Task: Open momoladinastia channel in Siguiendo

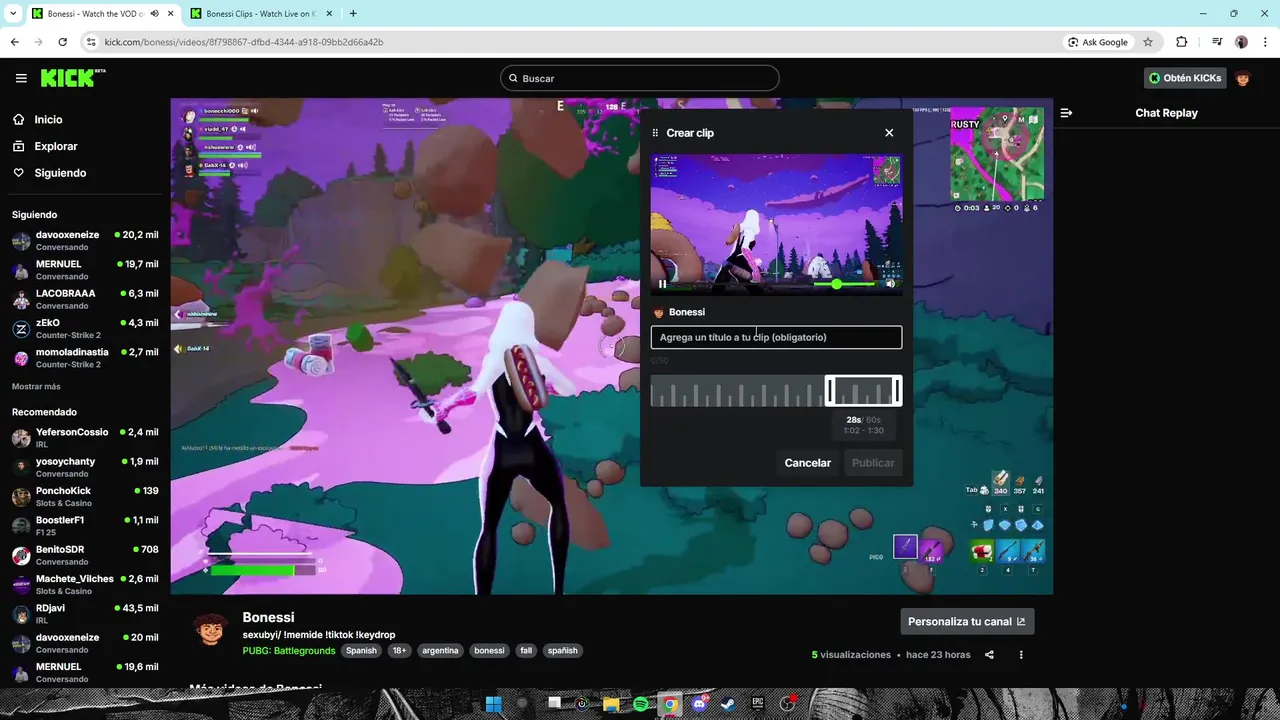Action: 85,358
